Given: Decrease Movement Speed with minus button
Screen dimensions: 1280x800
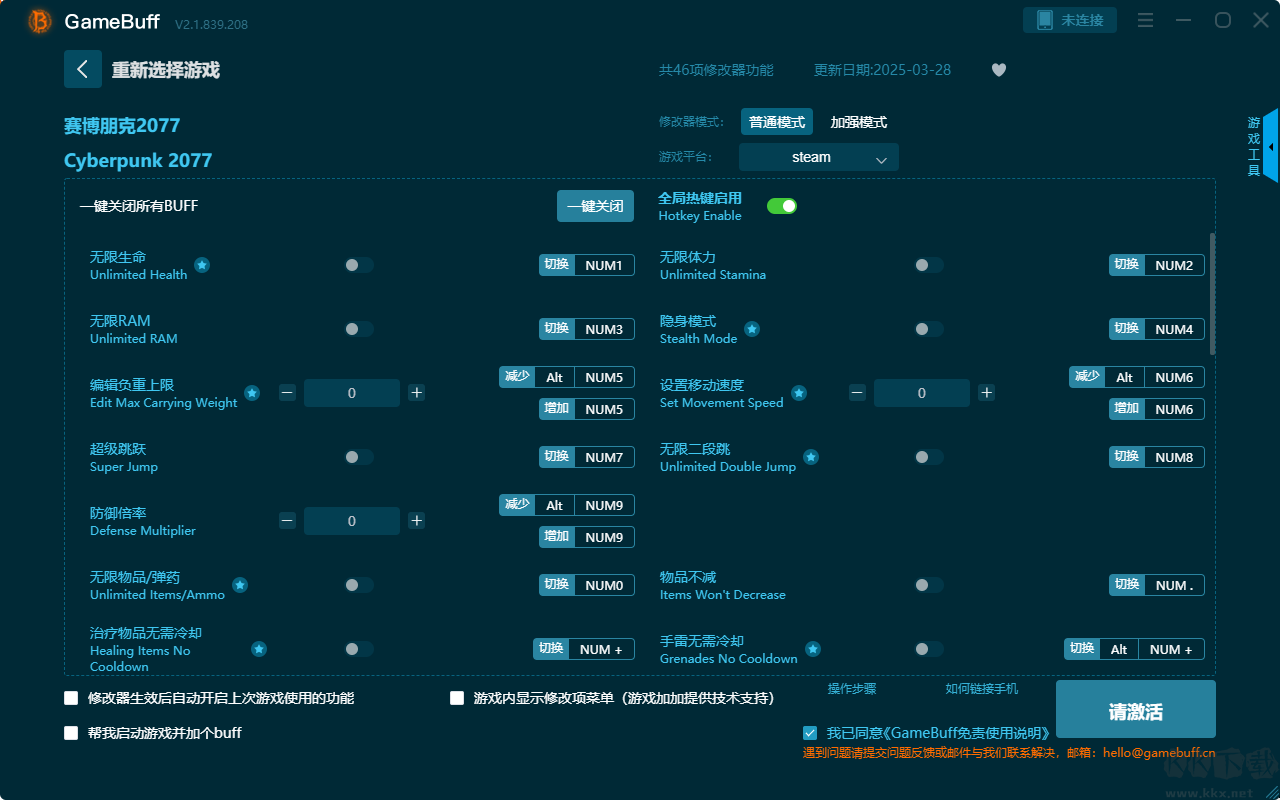Looking at the screenshot, I should 857,393.
